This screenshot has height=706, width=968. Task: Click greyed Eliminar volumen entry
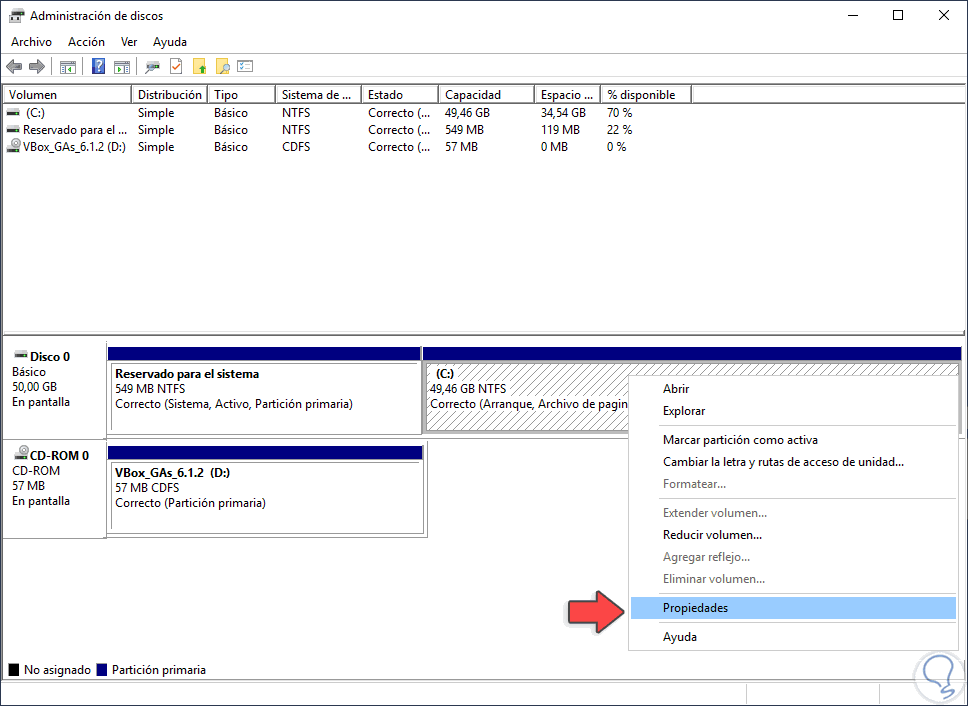tap(793, 579)
